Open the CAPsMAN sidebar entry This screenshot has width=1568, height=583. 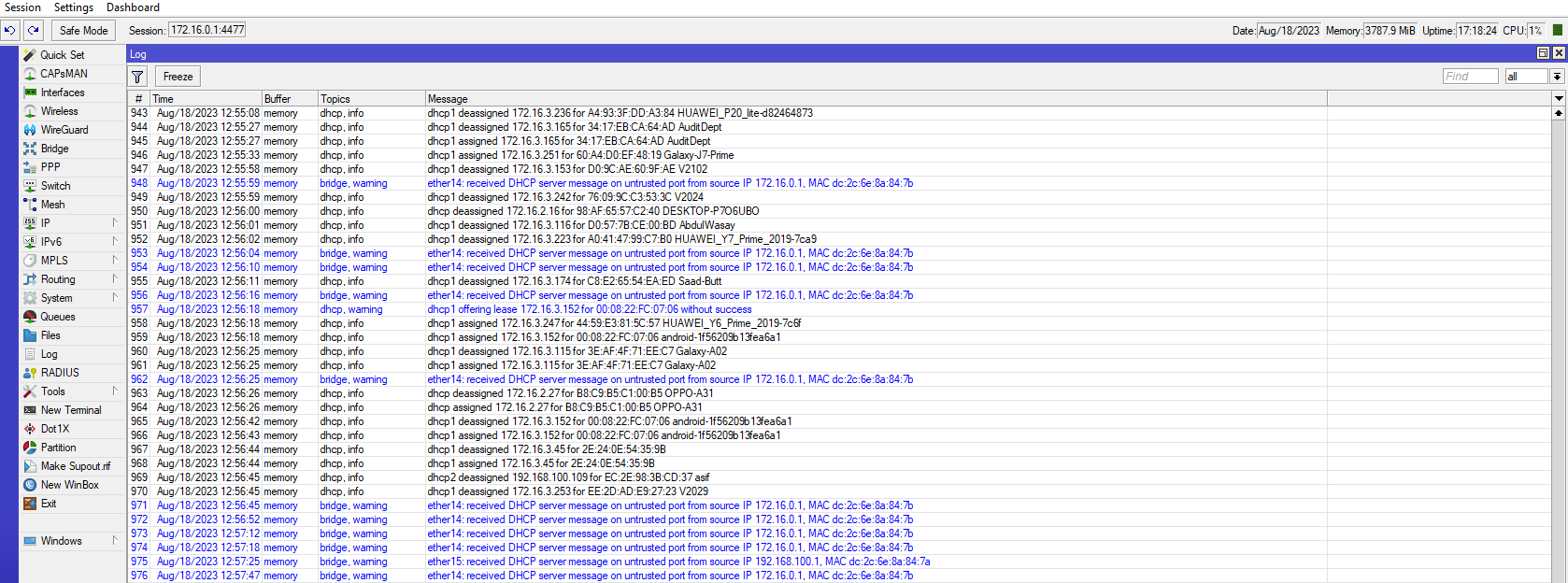[64, 74]
